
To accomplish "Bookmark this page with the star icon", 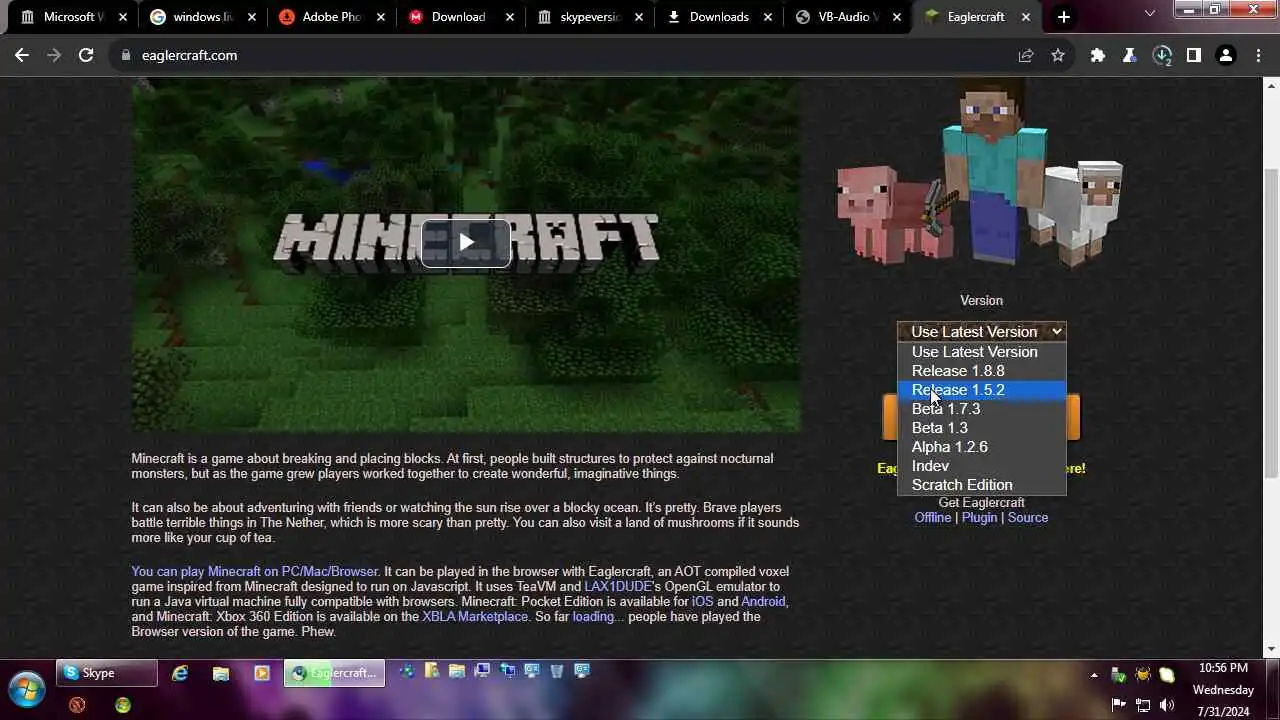I will (1057, 55).
